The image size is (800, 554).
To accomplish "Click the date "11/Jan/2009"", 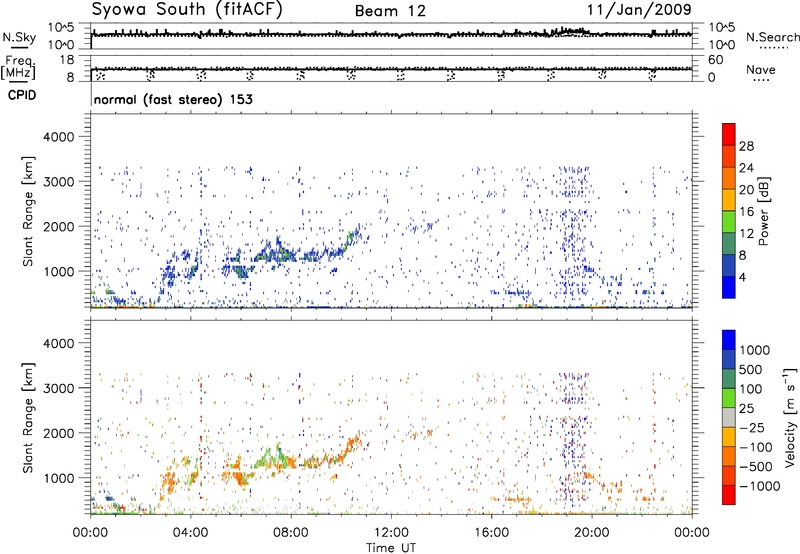I will (x=639, y=10).
